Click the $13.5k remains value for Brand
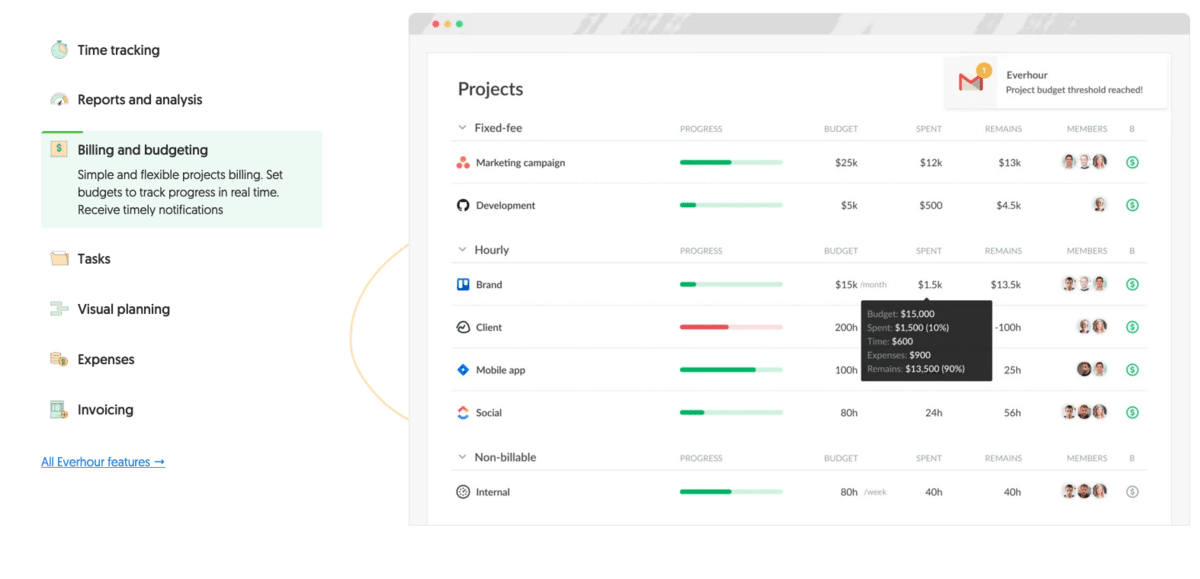This screenshot has height=579, width=1200. 1006,285
